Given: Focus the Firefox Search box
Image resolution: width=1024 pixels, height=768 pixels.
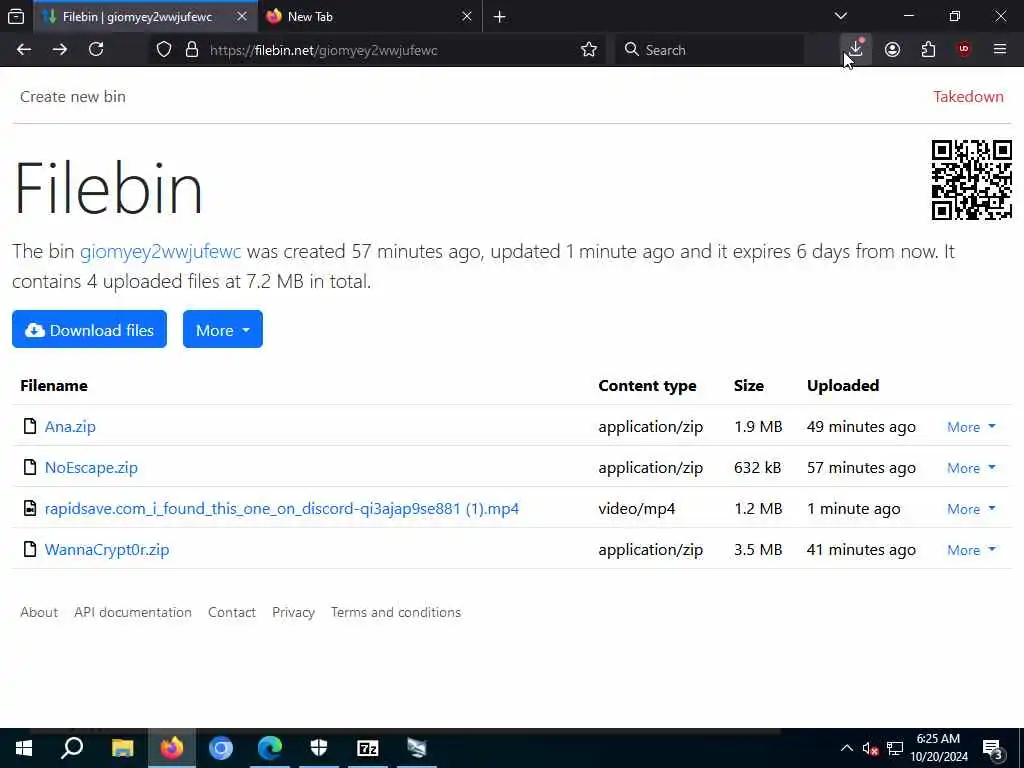Looking at the screenshot, I should tap(709, 50).
